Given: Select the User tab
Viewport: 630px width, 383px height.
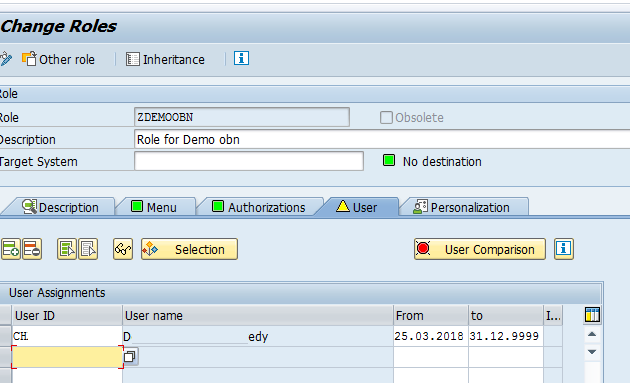Looking at the screenshot, I should [358, 207].
